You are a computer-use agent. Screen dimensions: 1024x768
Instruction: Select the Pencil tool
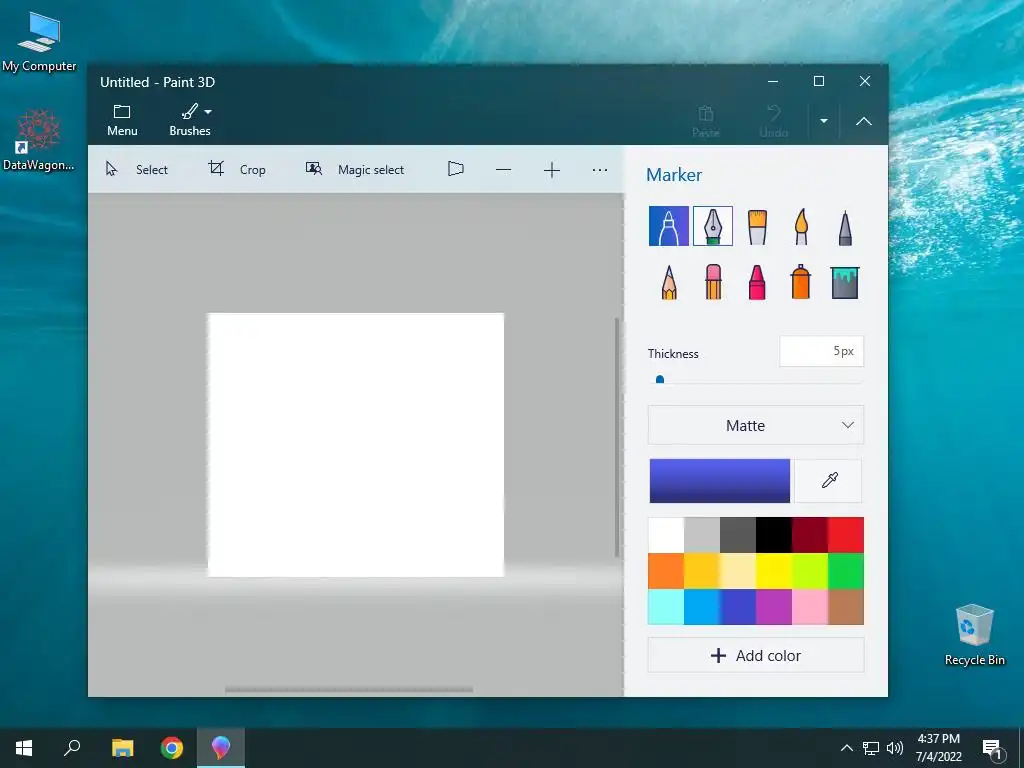click(x=669, y=282)
